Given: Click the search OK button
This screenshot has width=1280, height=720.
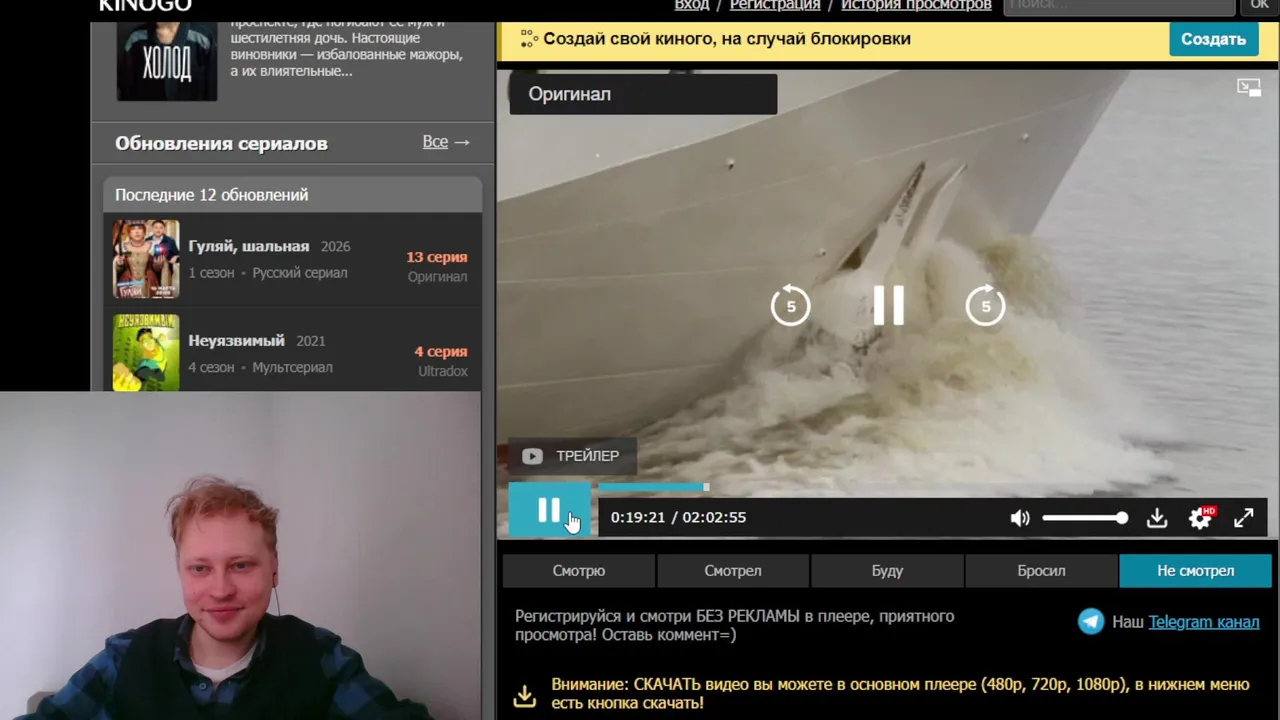Looking at the screenshot, I should [x=1259, y=6].
